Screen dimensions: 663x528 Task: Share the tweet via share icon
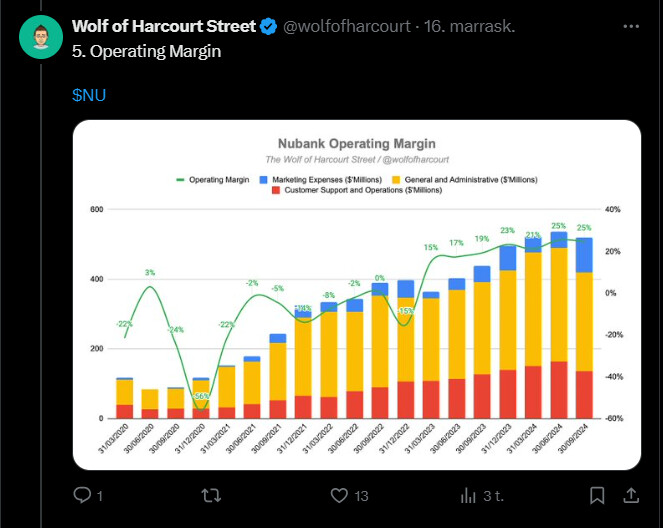point(631,495)
